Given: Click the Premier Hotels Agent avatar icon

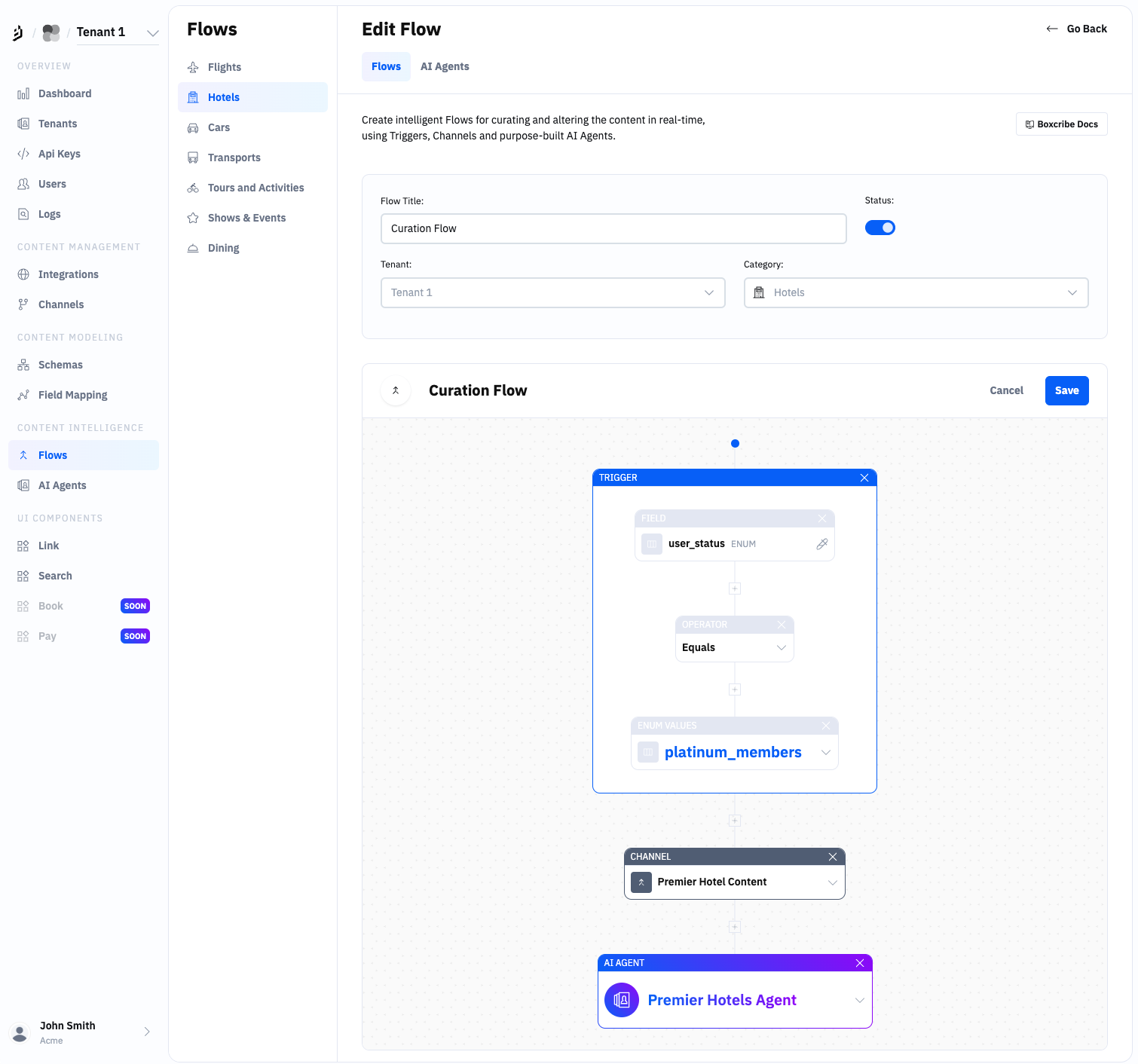Looking at the screenshot, I should click(621, 1000).
